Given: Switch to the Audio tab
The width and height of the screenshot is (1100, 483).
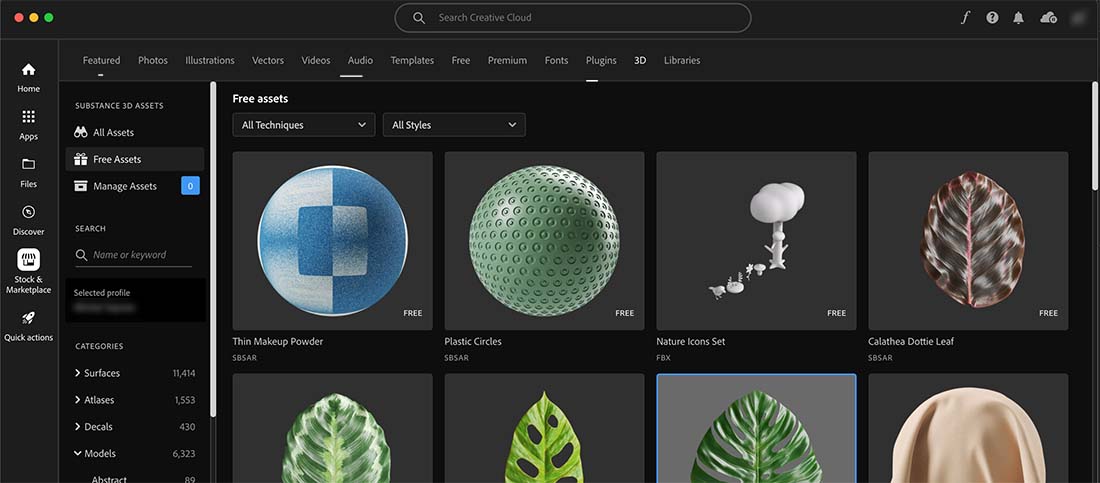Looking at the screenshot, I should (361, 60).
